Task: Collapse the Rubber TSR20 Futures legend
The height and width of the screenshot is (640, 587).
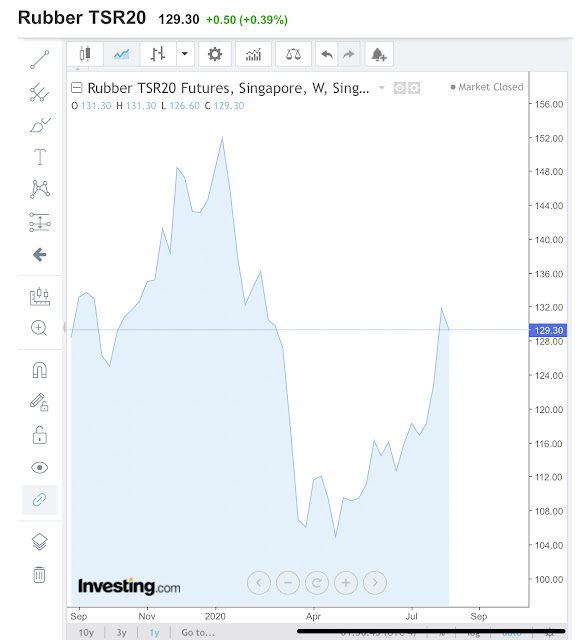Action: click(x=77, y=88)
